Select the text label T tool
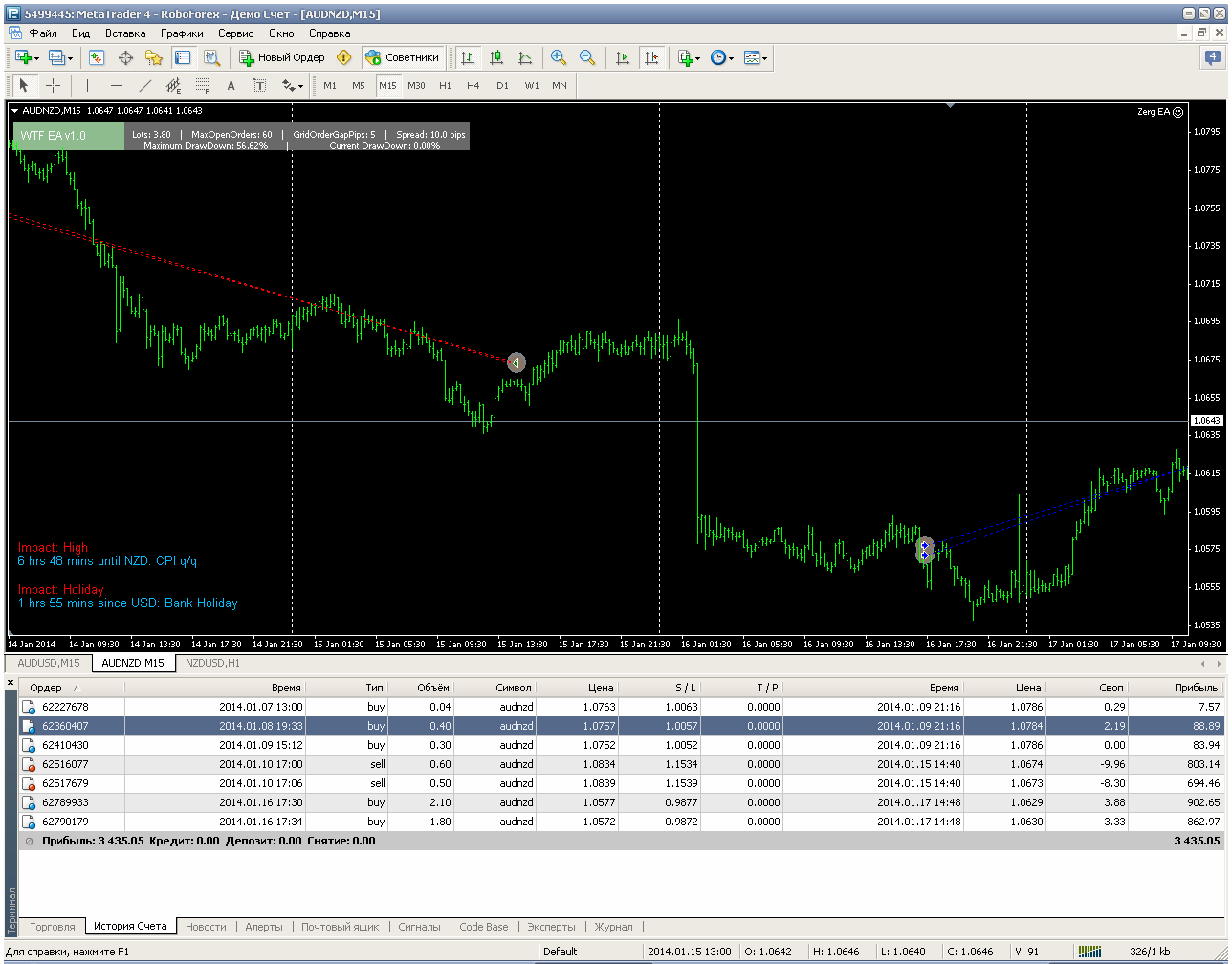The image size is (1232, 964). pyautogui.click(x=259, y=85)
